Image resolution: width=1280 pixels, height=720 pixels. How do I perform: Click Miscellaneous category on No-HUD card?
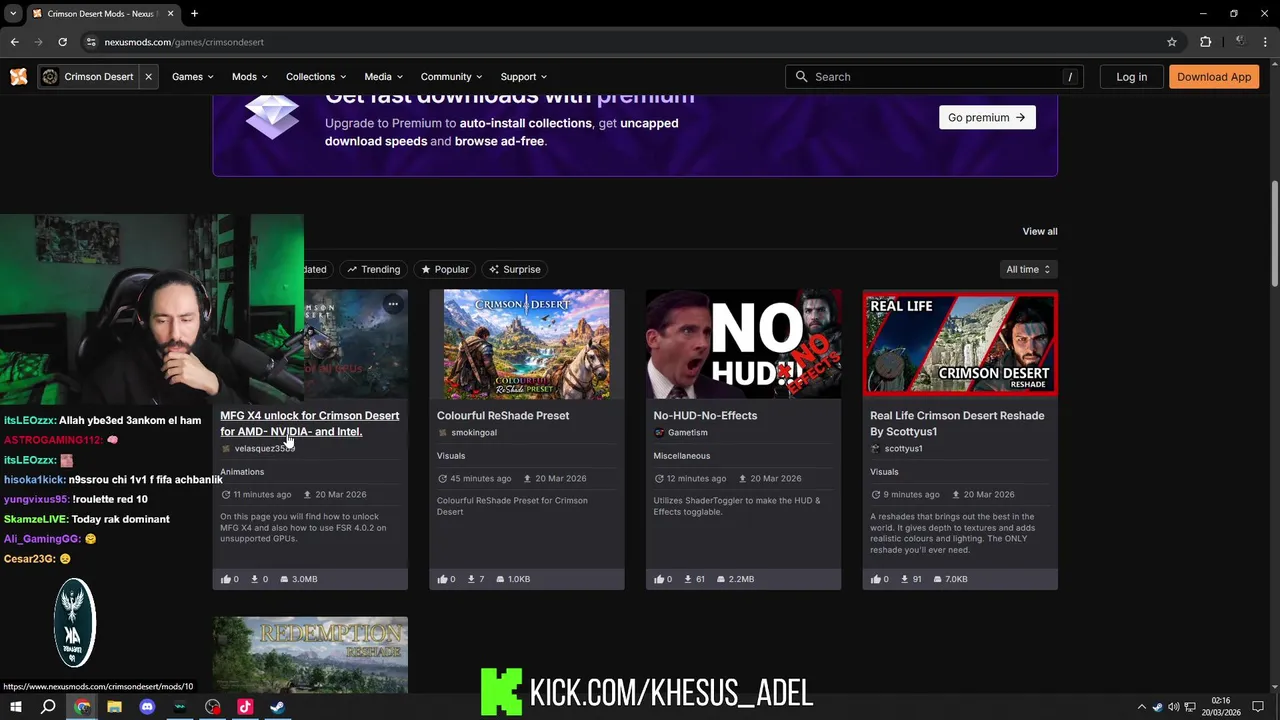681,455
